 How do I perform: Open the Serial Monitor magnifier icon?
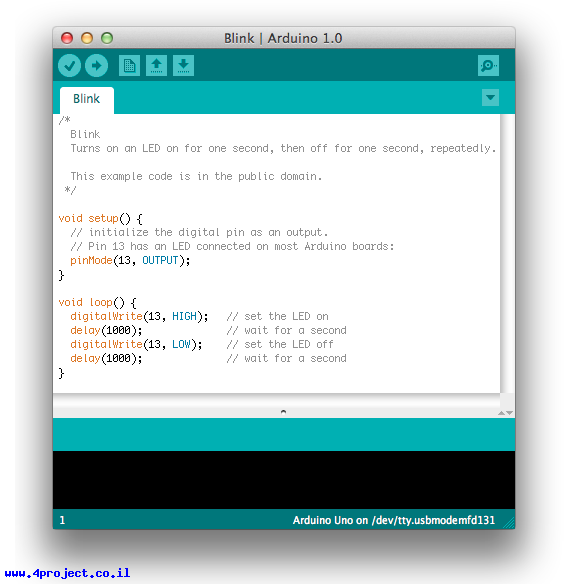pyautogui.click(x=488, y=66)
